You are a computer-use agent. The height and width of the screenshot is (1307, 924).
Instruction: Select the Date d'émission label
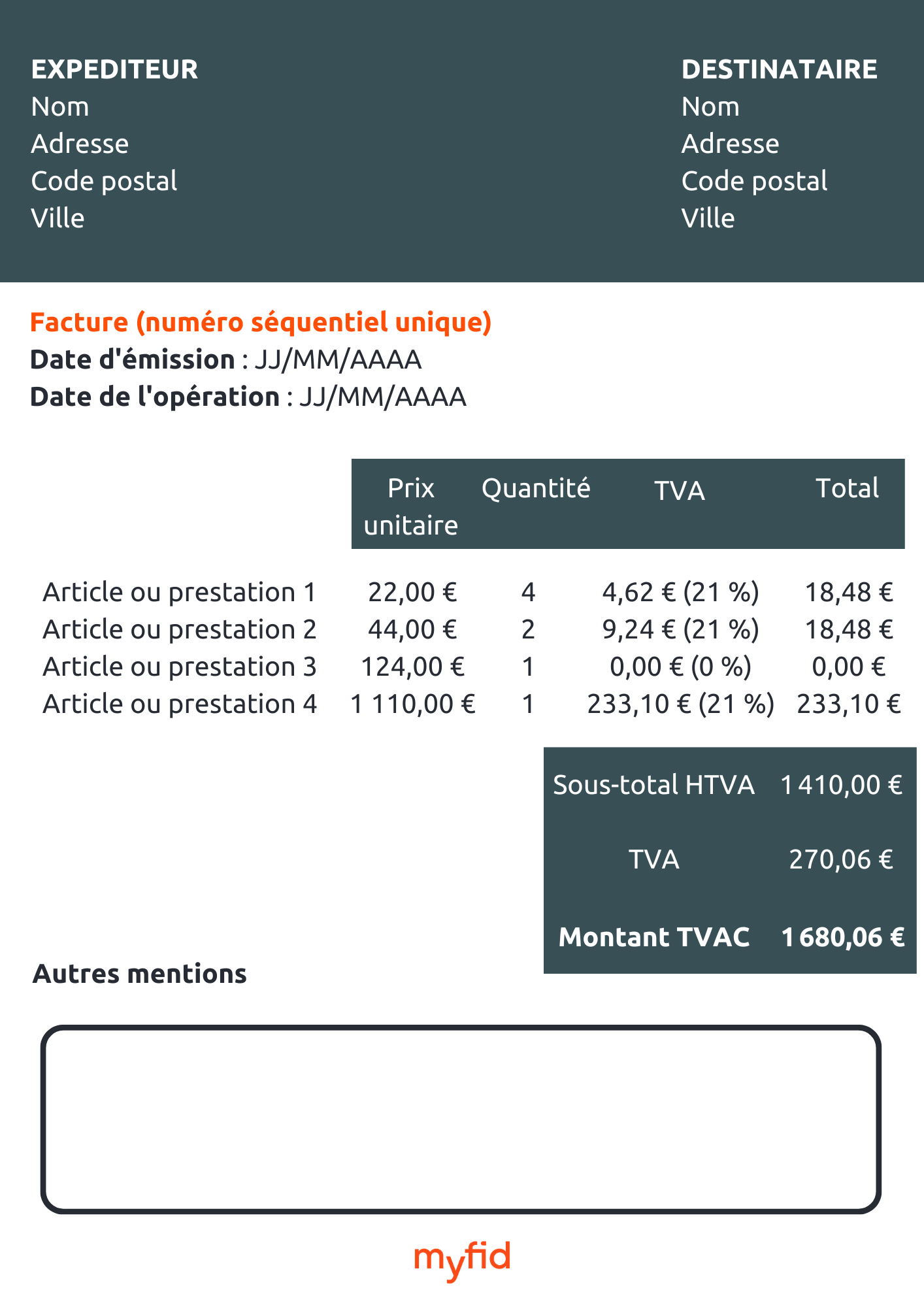click(x=133, y=360)
